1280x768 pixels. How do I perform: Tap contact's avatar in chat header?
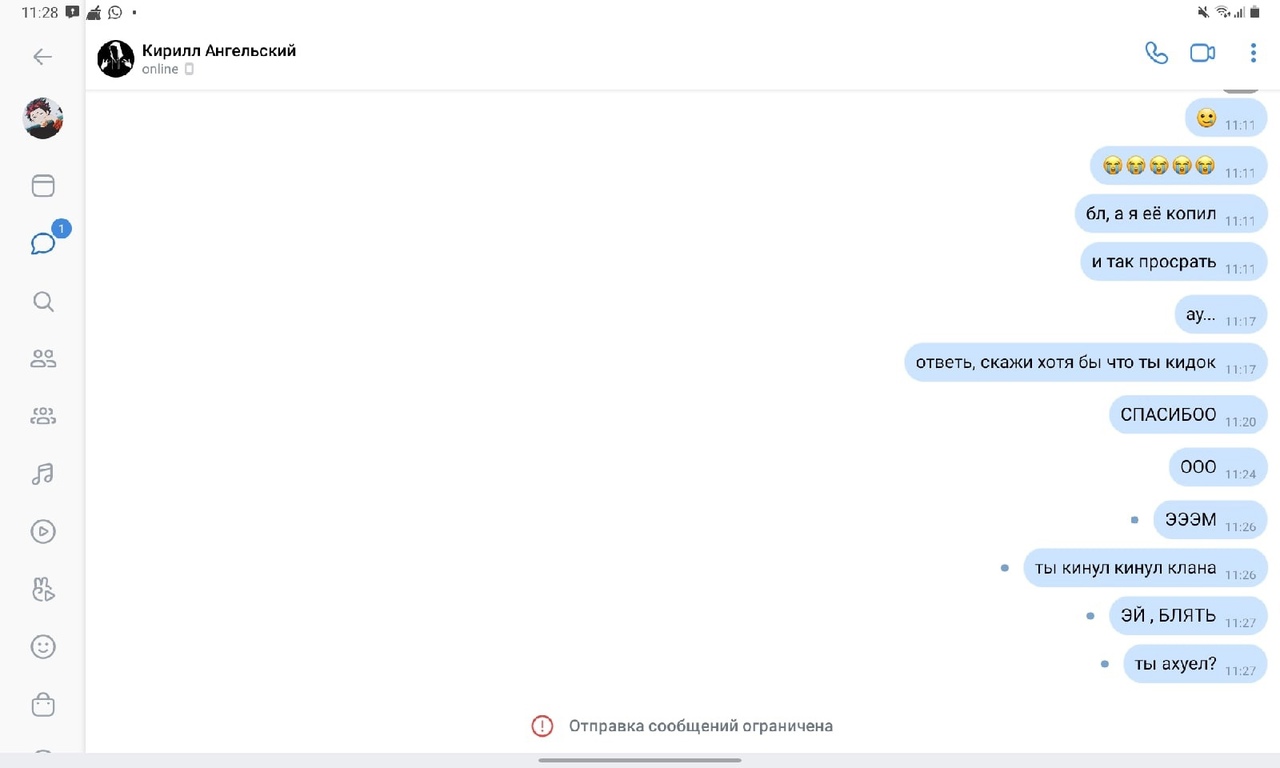pos(116,59)
